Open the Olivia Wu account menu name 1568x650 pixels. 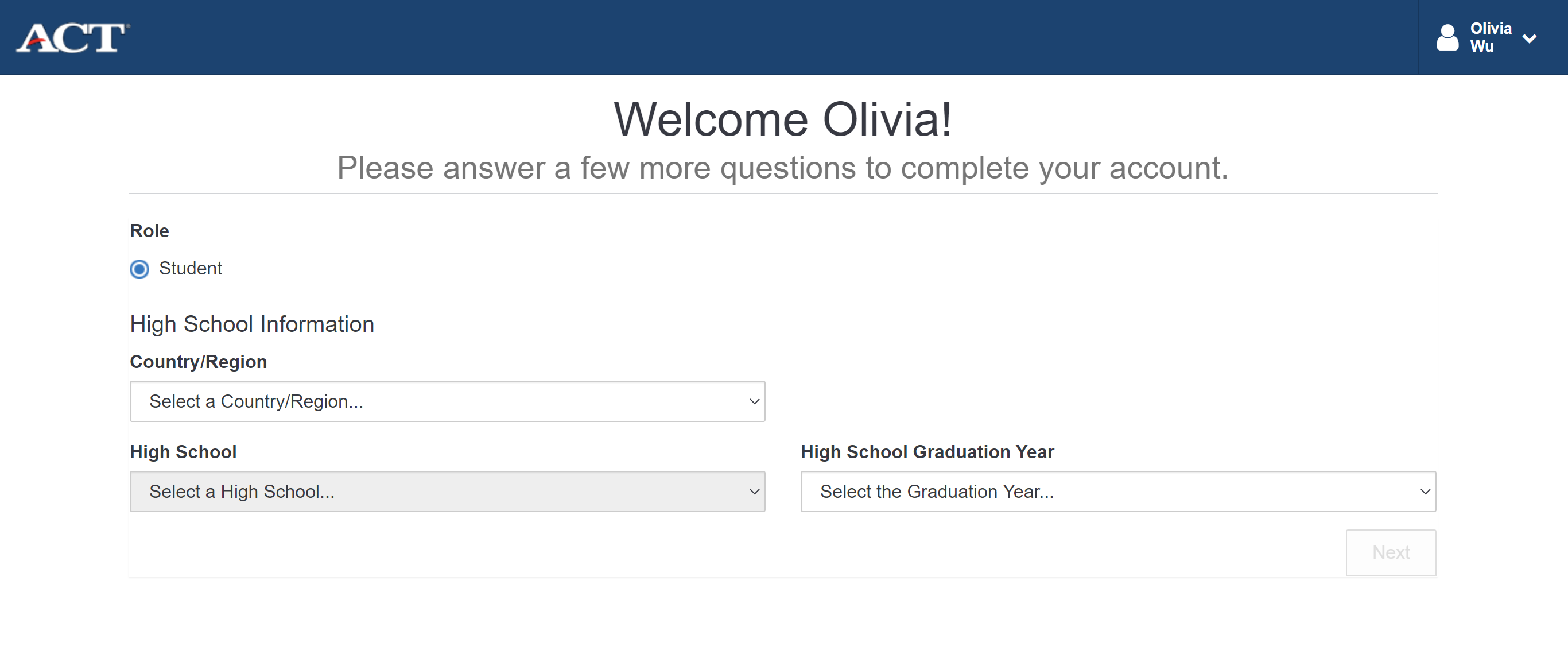point(1490,37)
